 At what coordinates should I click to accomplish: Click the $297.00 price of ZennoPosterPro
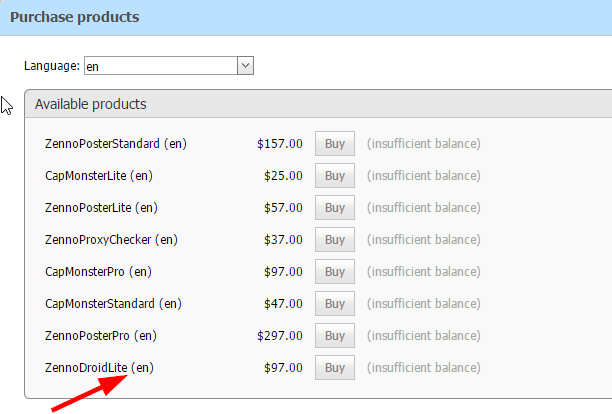(279, 336)
